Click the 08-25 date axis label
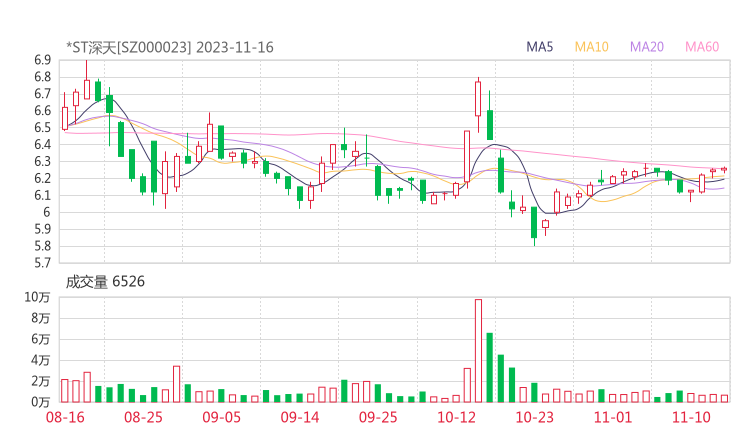This screenshot has width=740, height=440. pyautogui.click(x=143, y=417)
